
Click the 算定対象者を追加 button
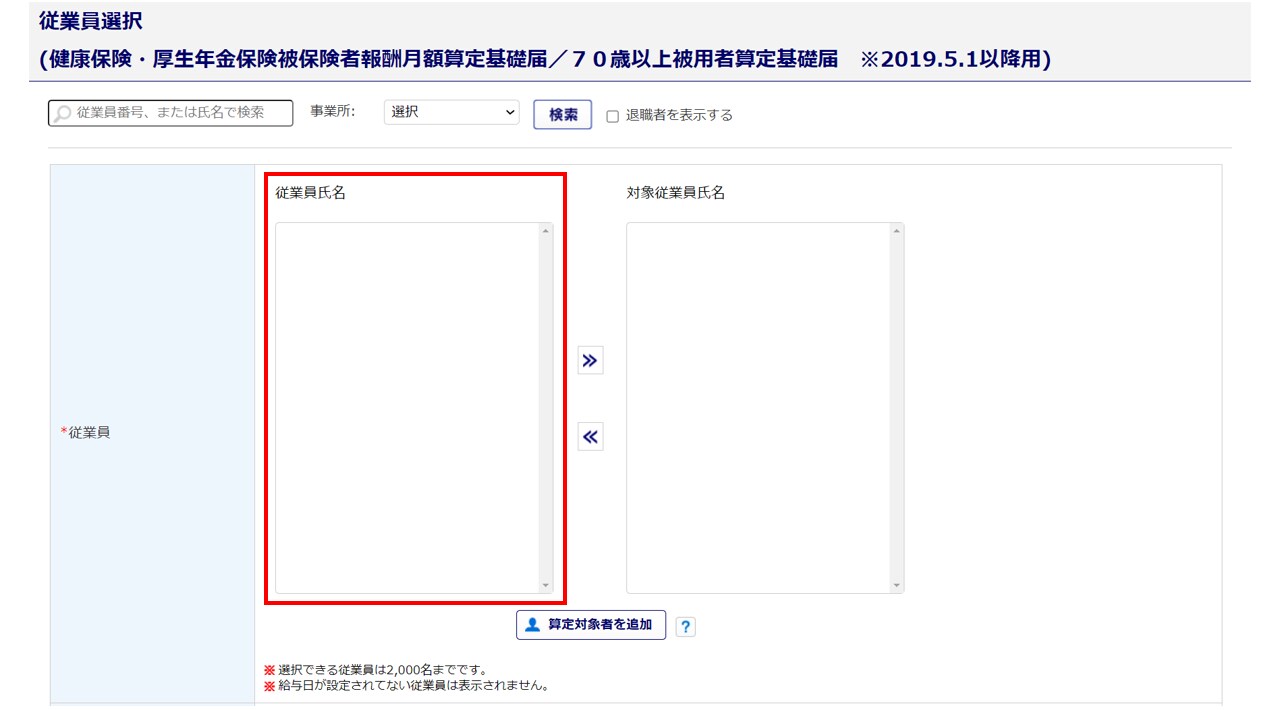[591, 625]
